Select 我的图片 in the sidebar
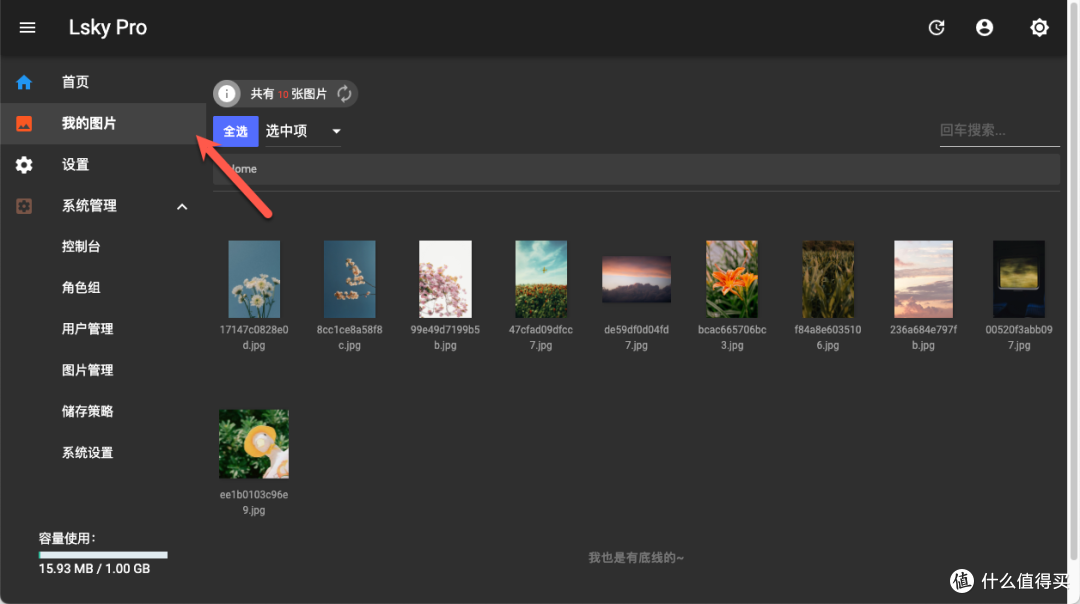Screen dimensions: 1080x604 tap(103, 123)
